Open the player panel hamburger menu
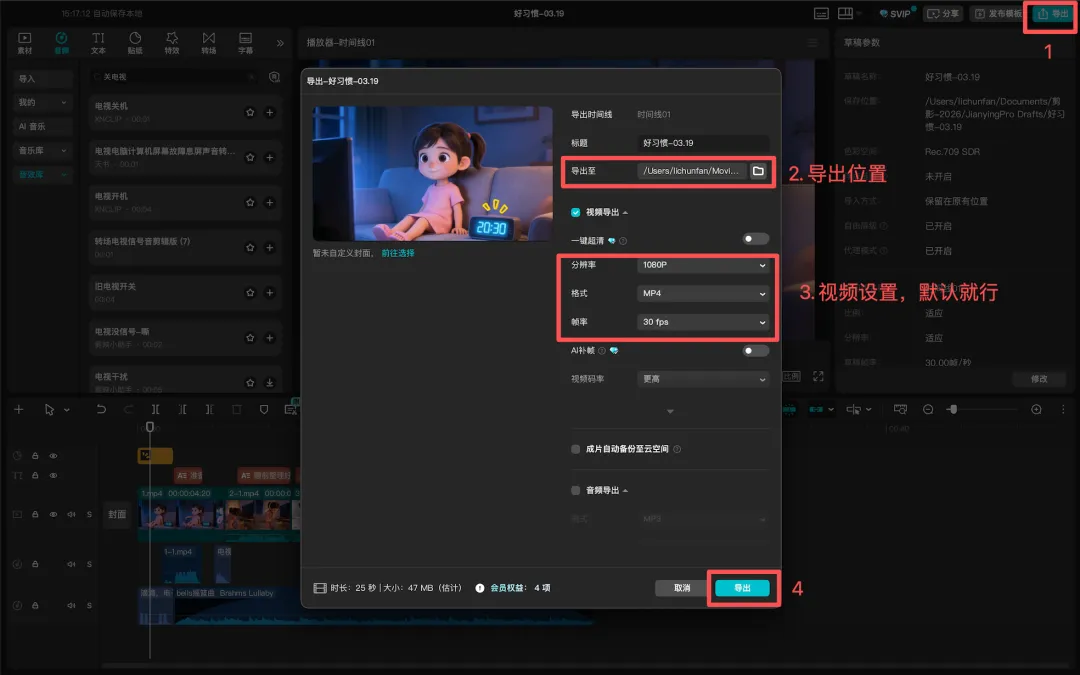The width and height of the screenshot is (1080, 675). (x=813, y=43)
